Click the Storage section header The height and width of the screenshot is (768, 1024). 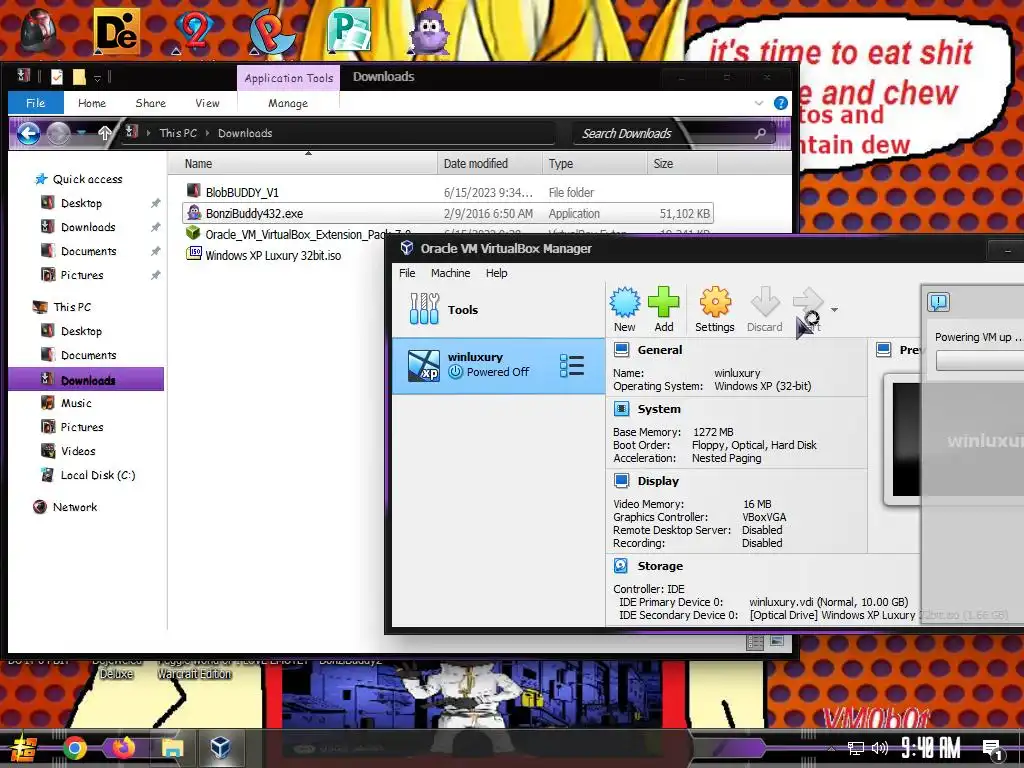(x=660, y=566)
